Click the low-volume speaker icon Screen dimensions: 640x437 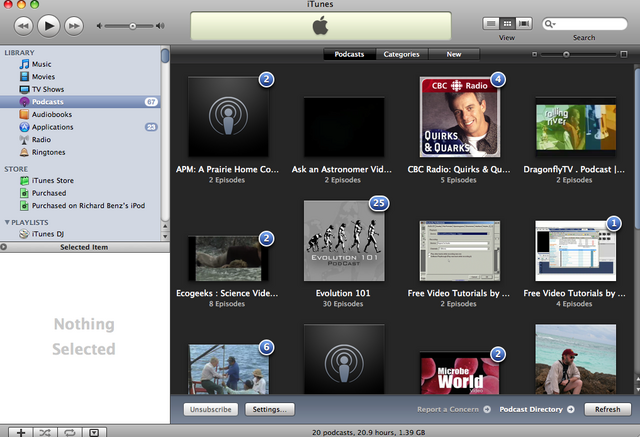(x=99, y=26)
